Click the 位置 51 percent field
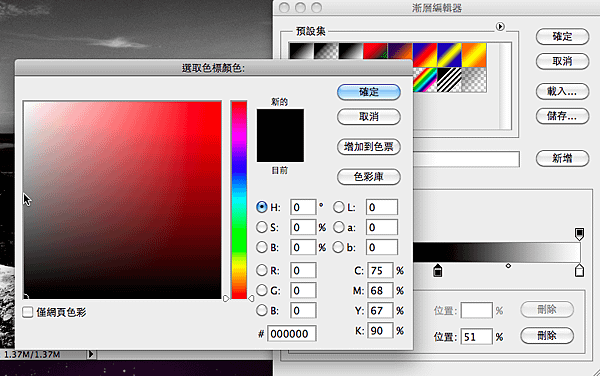 476,337
